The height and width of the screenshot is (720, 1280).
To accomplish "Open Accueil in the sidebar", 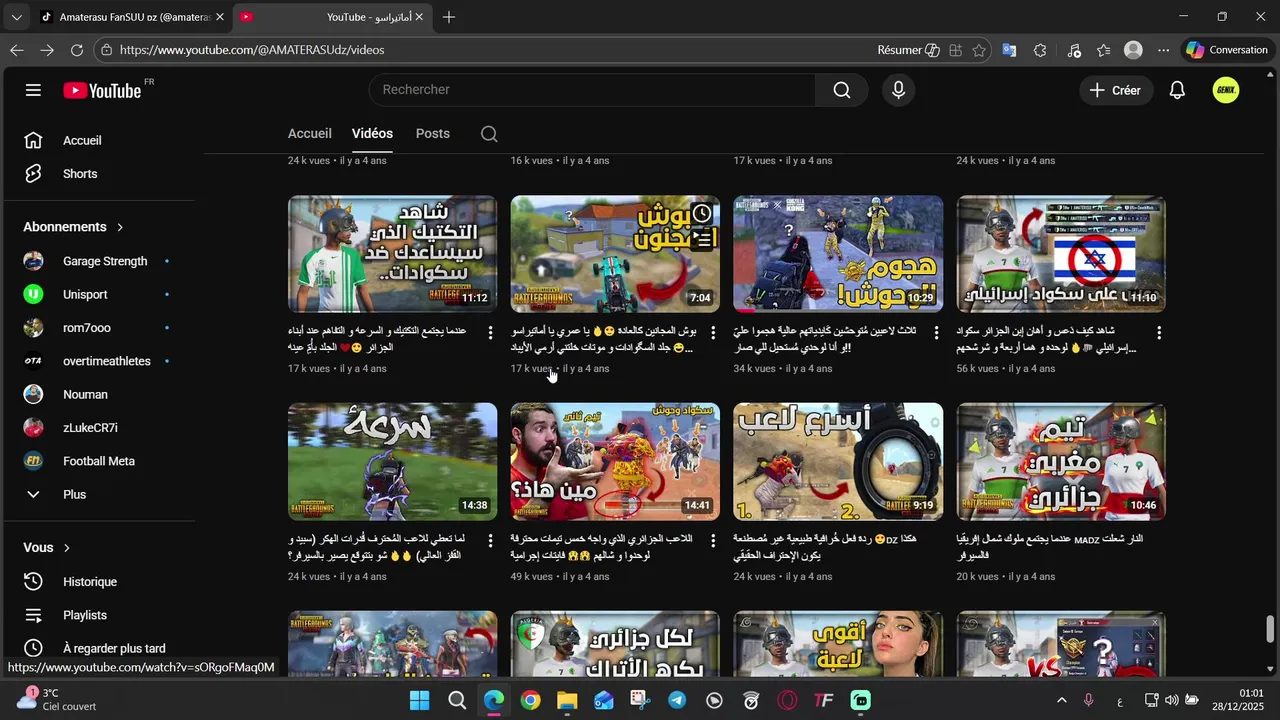I will pos(98,140).
